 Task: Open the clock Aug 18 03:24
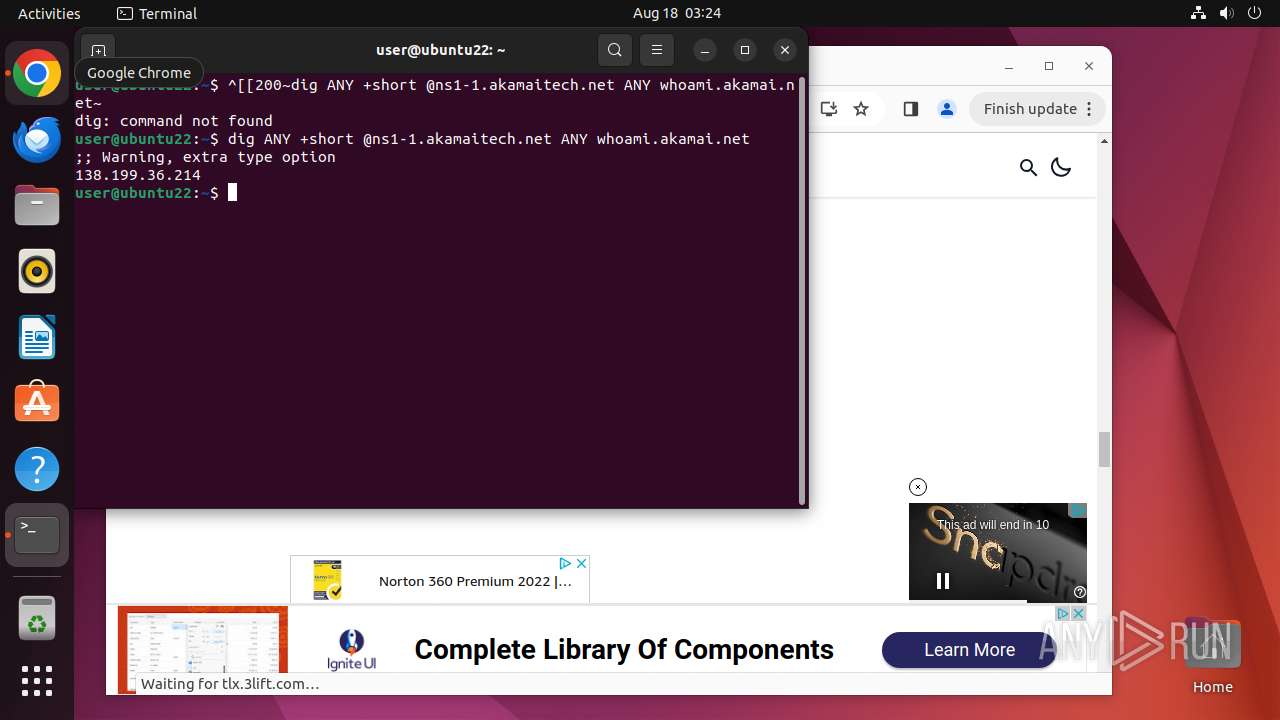pos(677,13)
